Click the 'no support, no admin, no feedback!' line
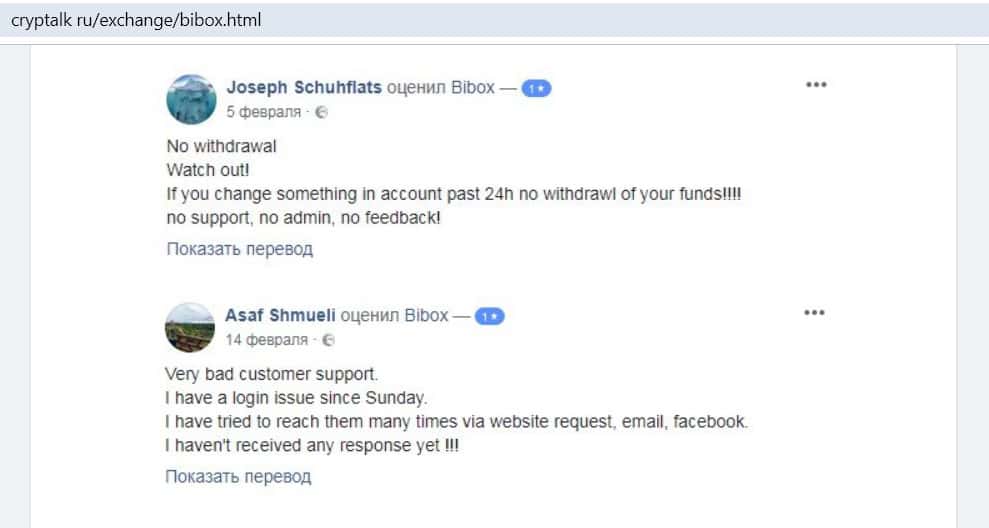Viewport: 989px width, 528px height. point(302,216)
